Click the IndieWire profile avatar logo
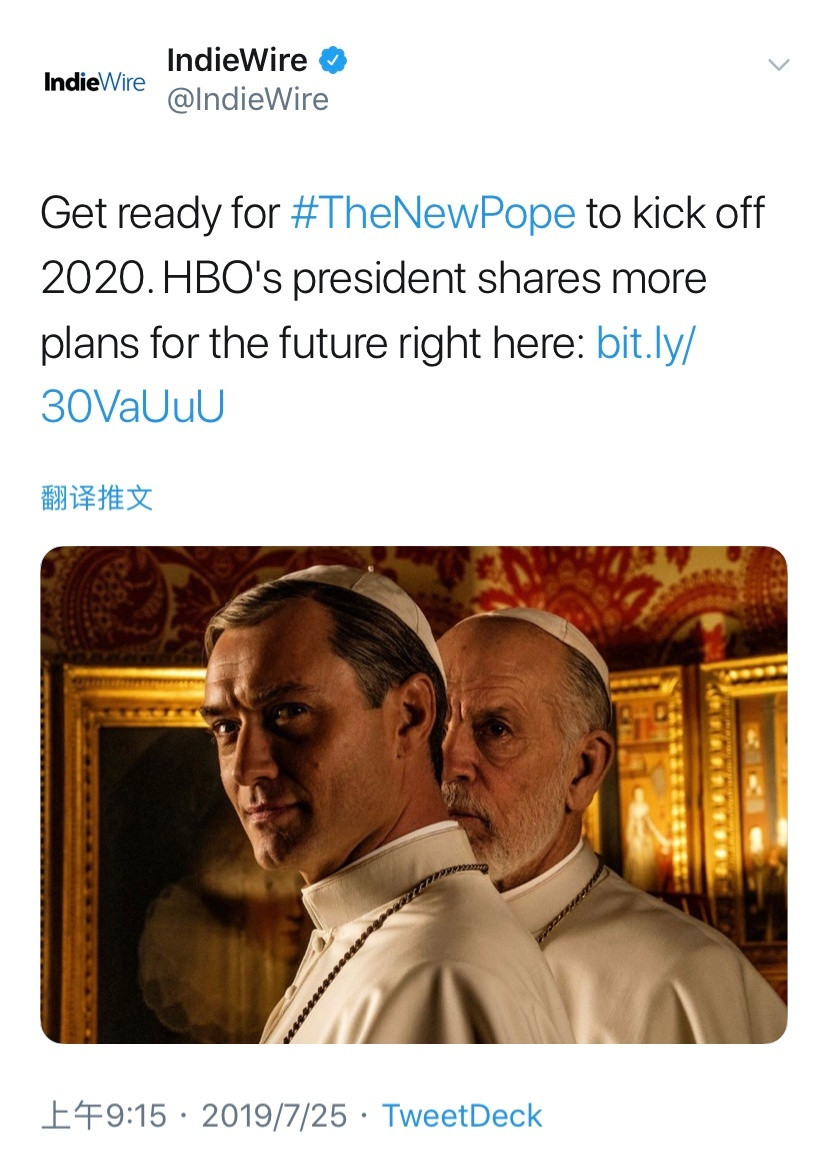 coord(95,82)
